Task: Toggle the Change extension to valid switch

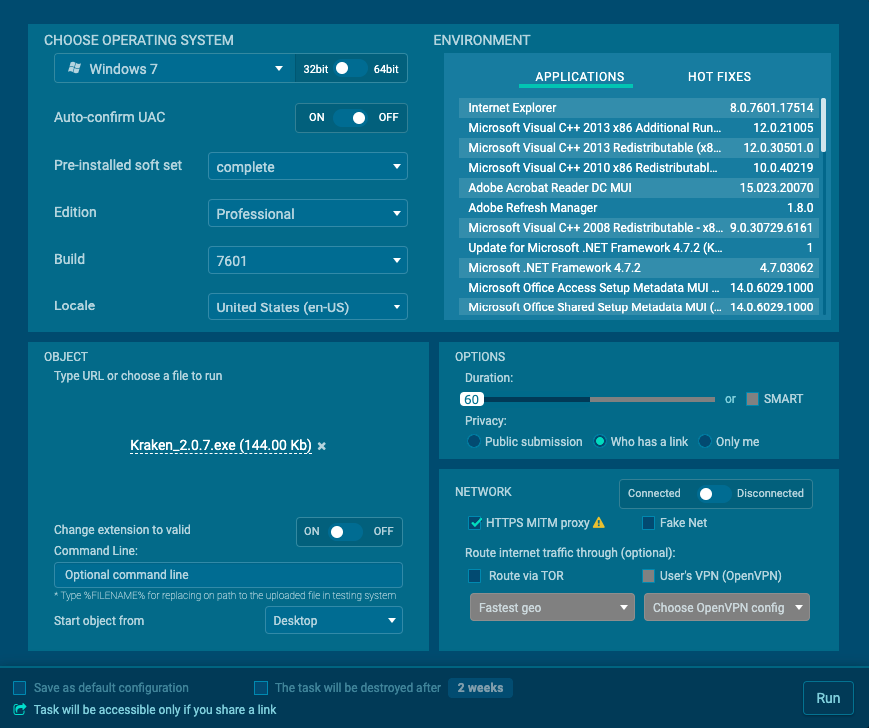Action: coord(345,532)
